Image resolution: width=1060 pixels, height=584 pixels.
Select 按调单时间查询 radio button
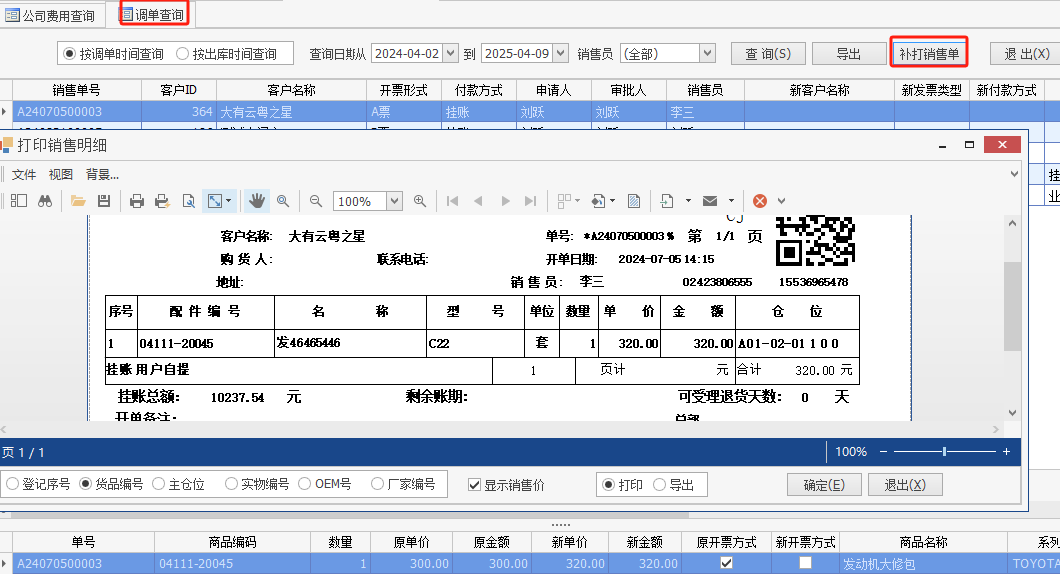(69, 54)
